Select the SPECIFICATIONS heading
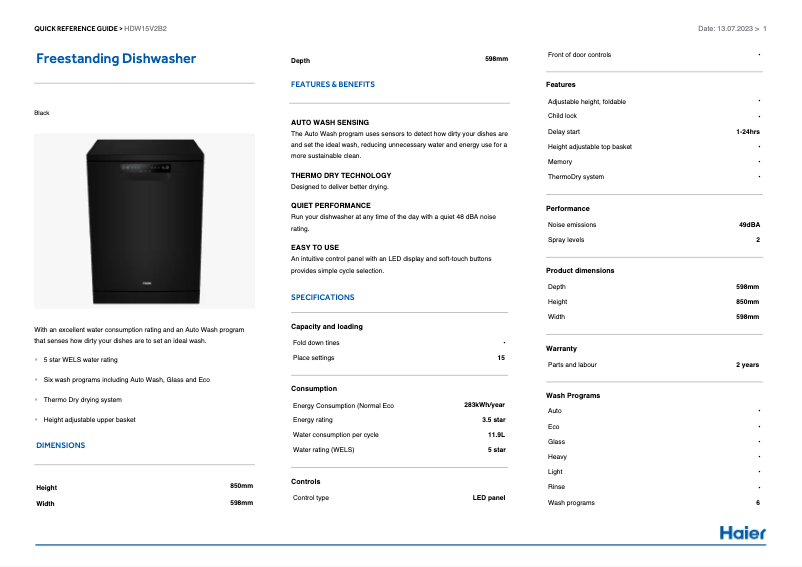The height and width of the screenshot is (567, 802). [322, 297]
